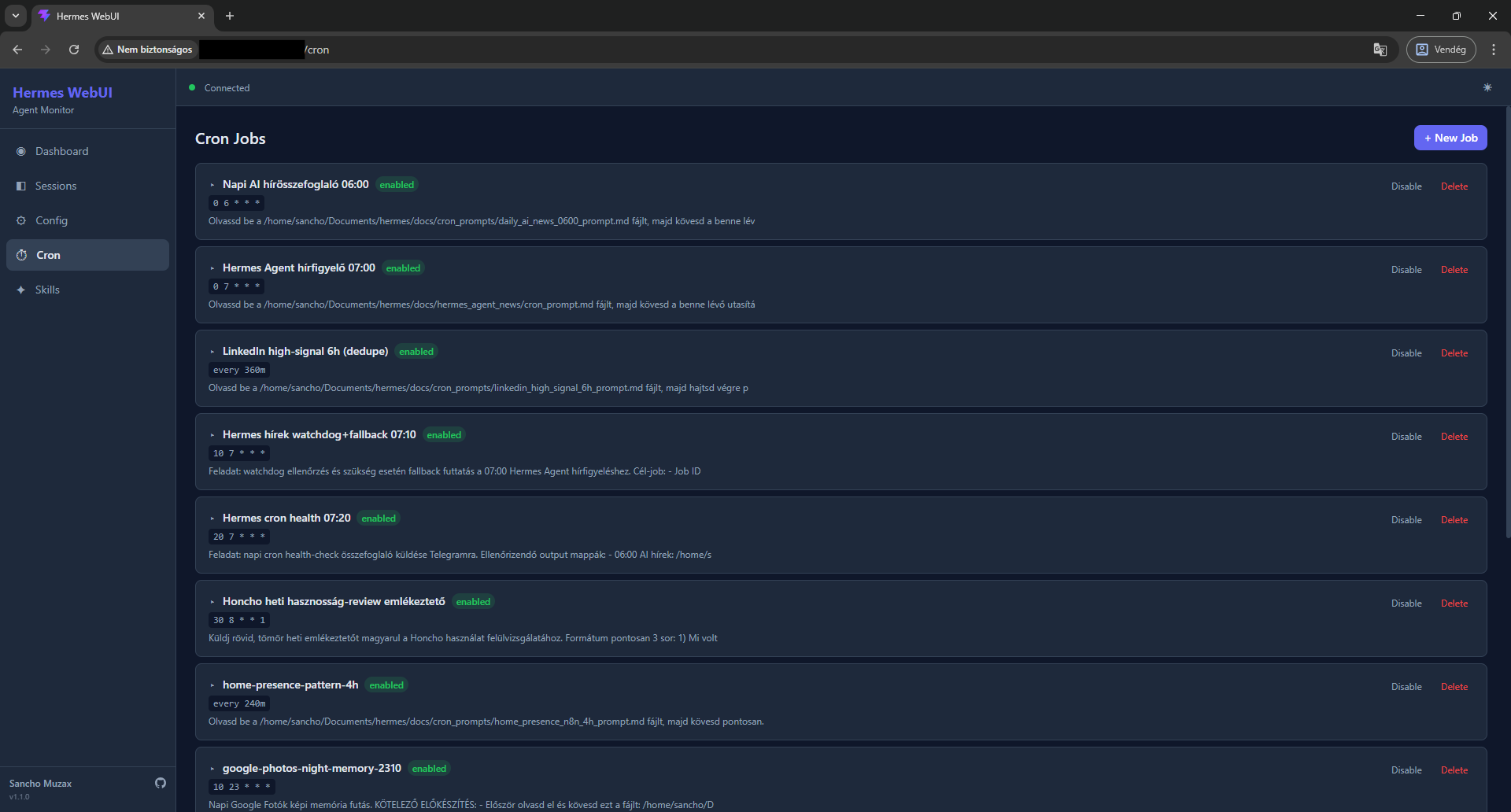This screenshot has height=812, width=1511.
Task: Click 'Sancho Muzax' footer text
Action: (x=40, y=784)
